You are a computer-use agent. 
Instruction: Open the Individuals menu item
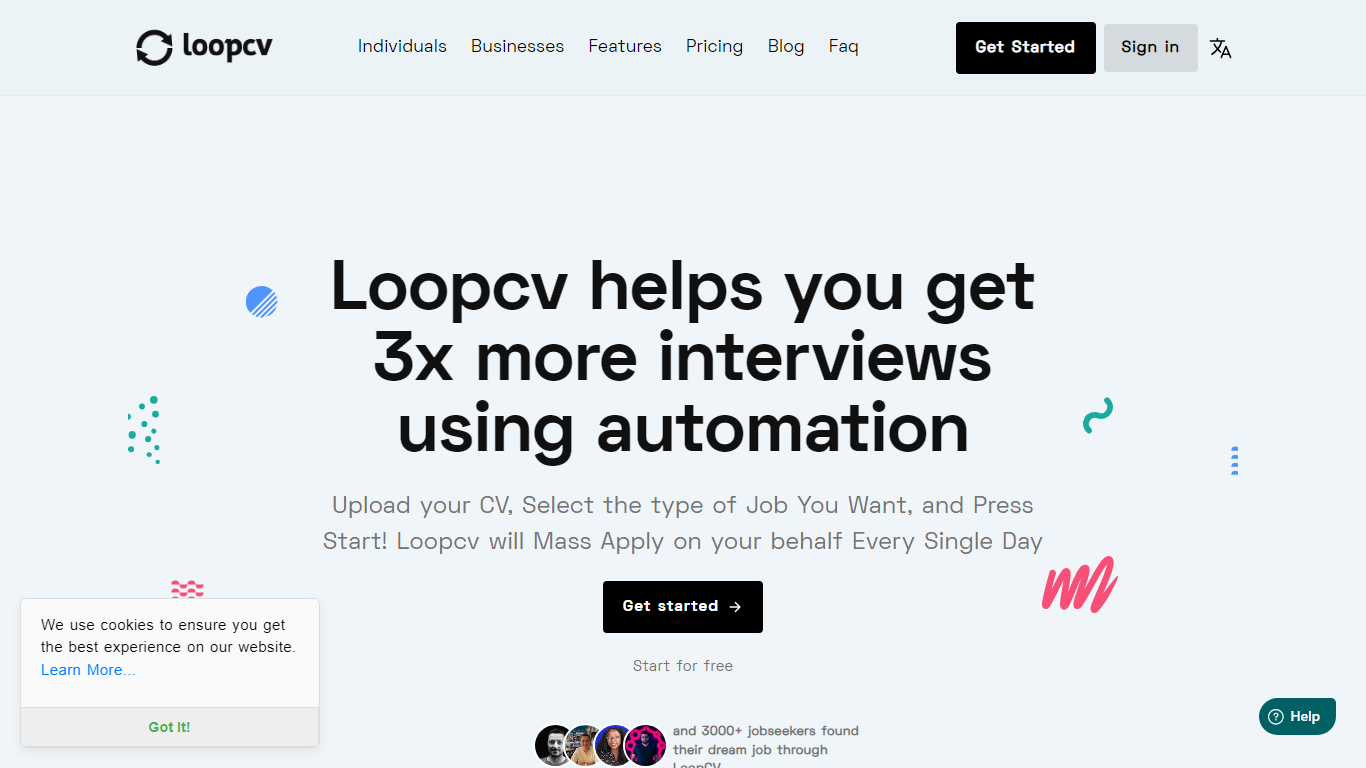pyautogui.click(x=402, y=46)
